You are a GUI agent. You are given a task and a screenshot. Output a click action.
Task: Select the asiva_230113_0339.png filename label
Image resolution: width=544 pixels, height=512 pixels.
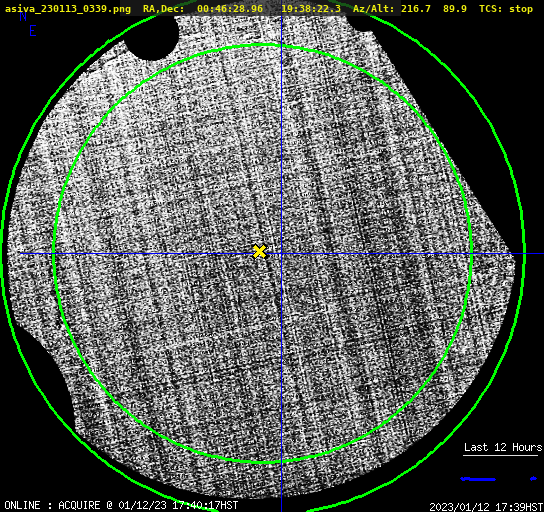[68, 9]
